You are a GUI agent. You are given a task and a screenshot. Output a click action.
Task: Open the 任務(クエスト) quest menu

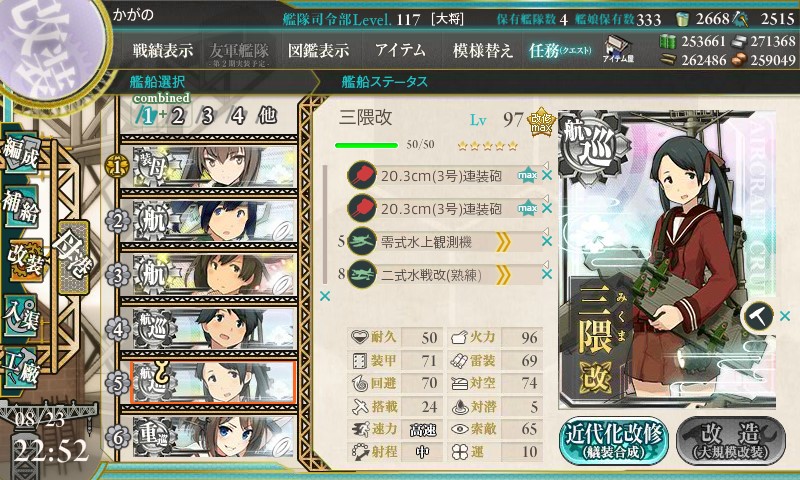560,50
